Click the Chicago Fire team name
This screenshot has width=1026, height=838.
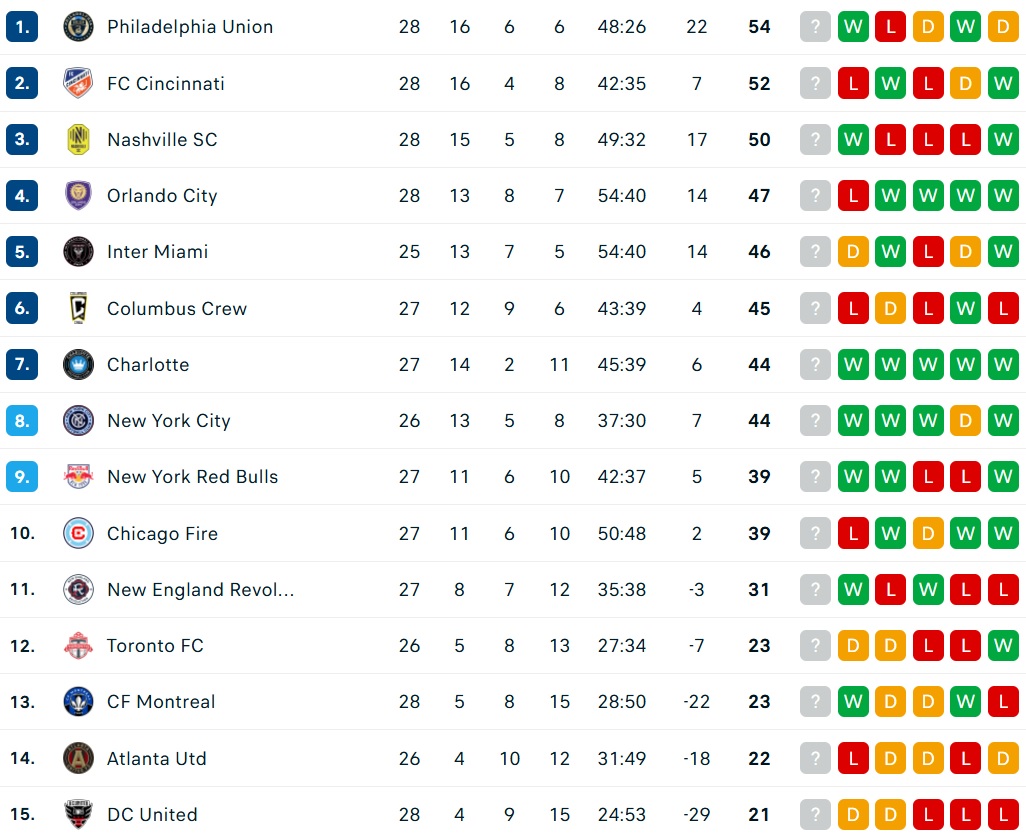tap(162, 534)
